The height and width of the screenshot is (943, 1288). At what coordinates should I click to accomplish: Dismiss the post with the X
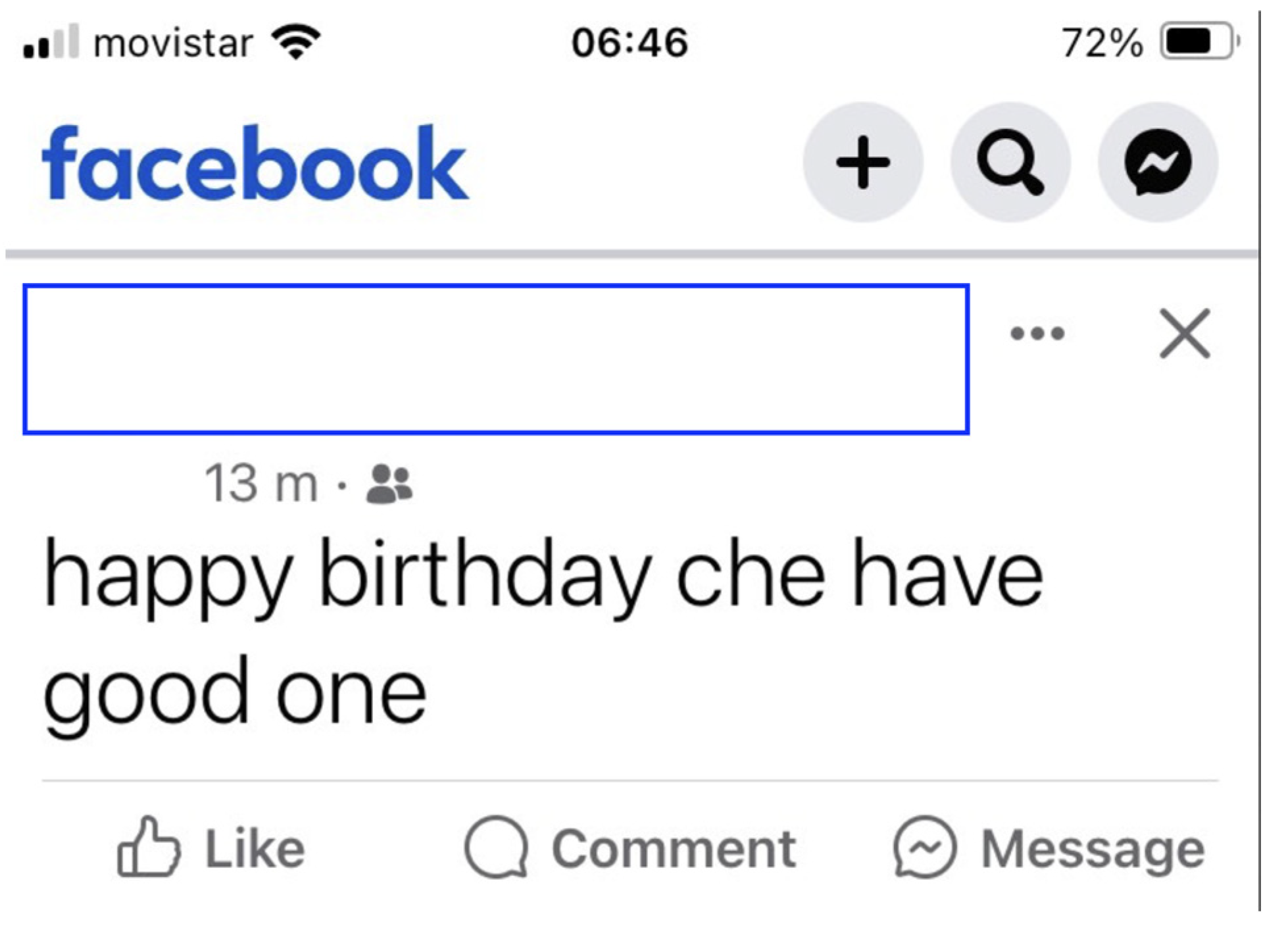(1184, 334)
